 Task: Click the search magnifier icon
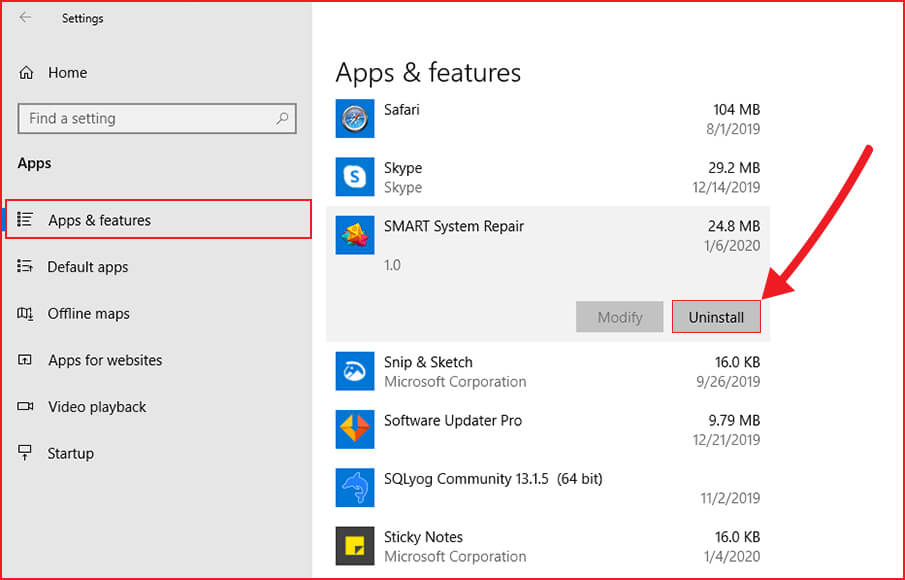point(282,118)
